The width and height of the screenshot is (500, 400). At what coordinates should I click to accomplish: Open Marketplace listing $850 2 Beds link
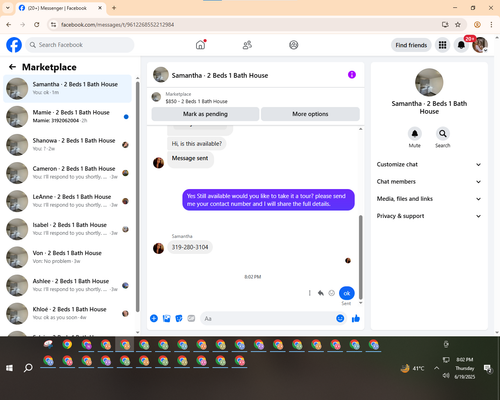pyautogui.click(x=196, y=101)
